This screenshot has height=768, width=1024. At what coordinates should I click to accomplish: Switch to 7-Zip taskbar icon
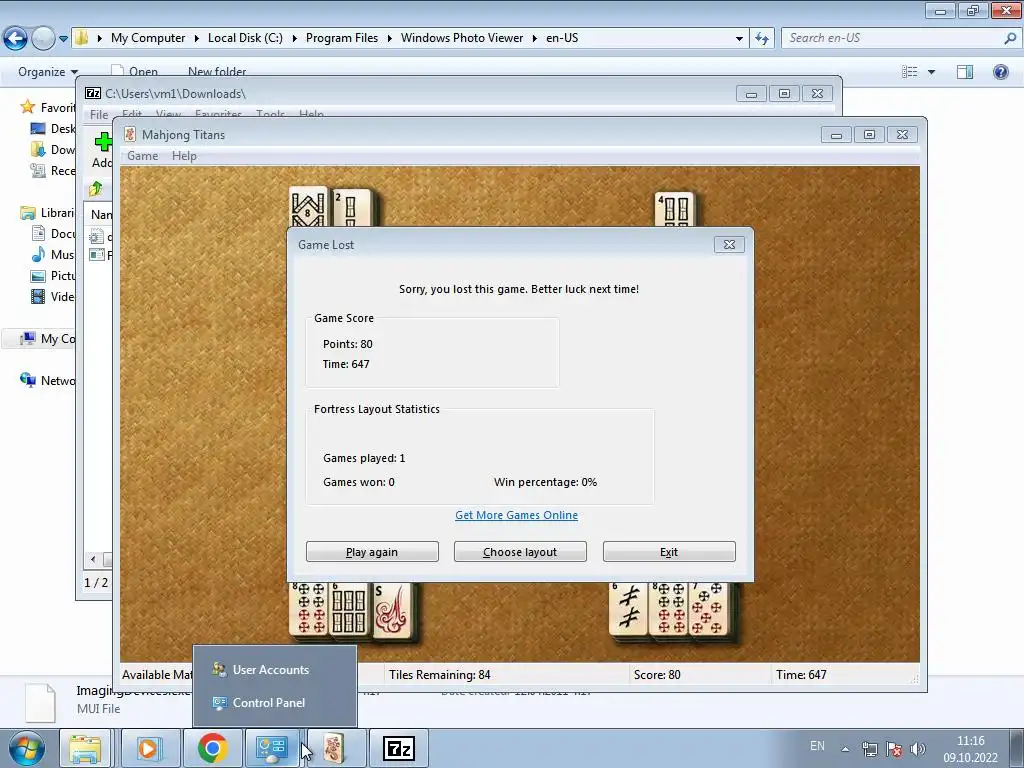(x=399, y=748)
